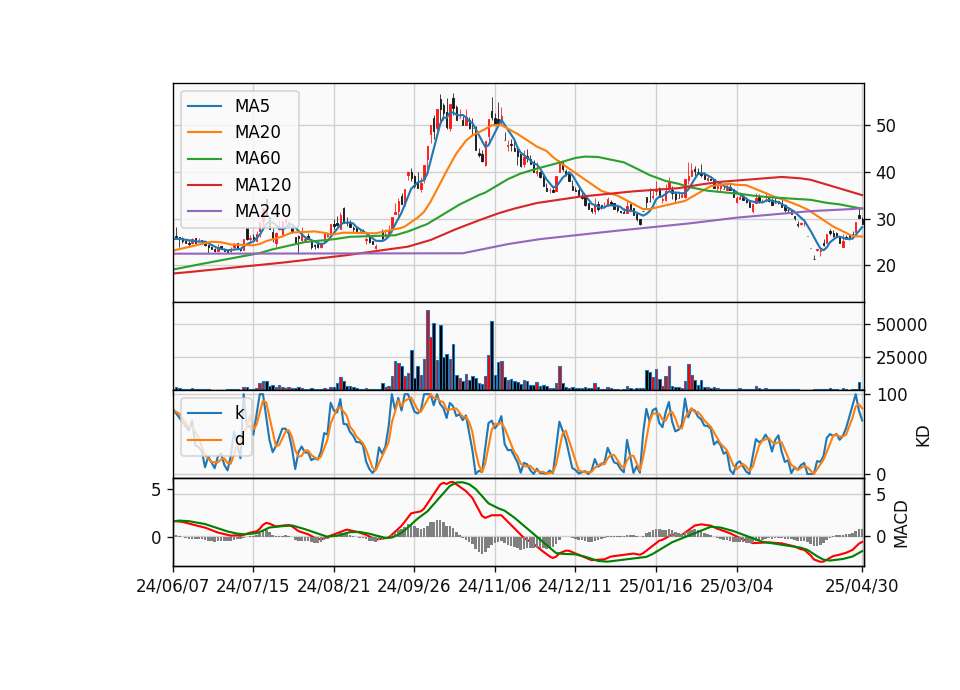This screenshot has width=960, height=690.
Task: Click the price axis value 30
Action: pyautogui.click(x=886, y=220)
